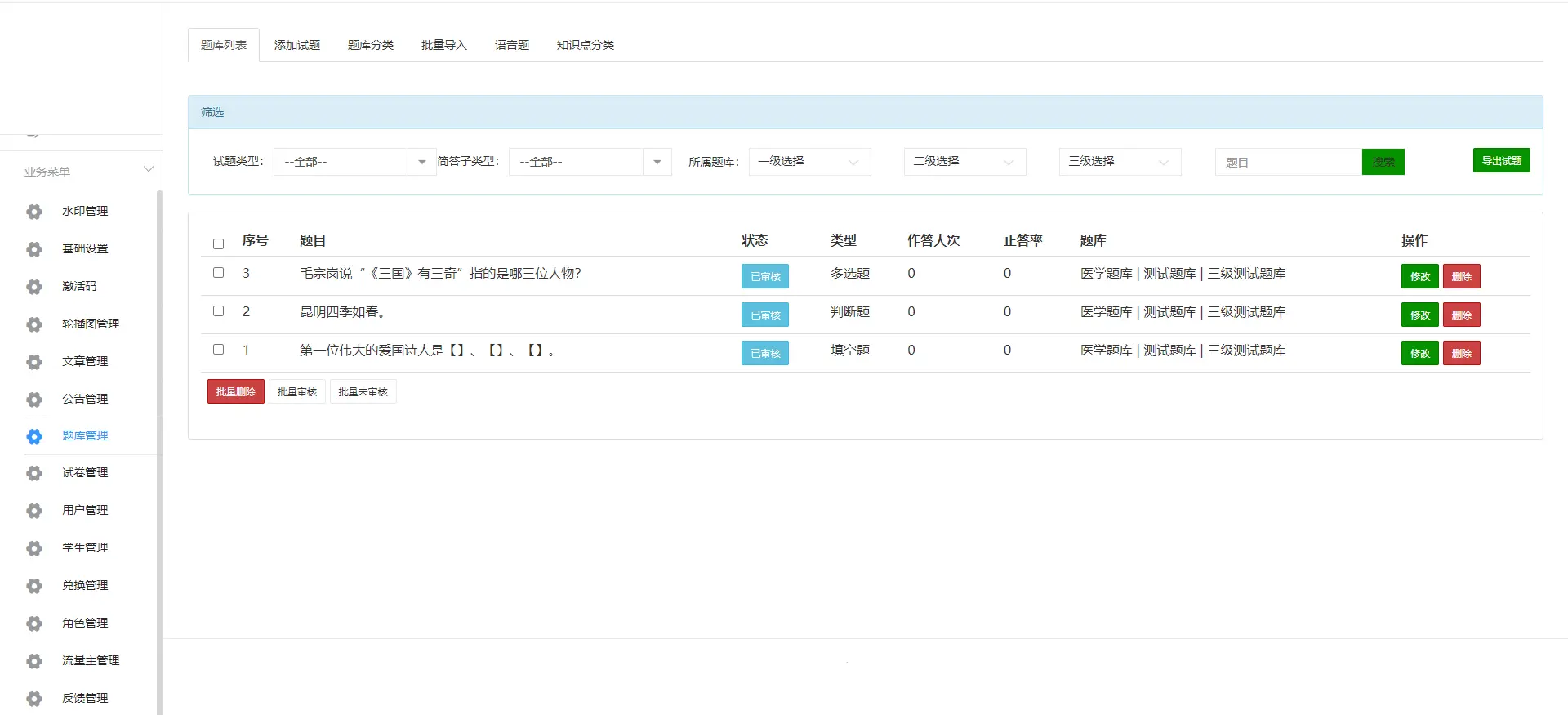Click the red 批量删除 button
The height and width of the screenshot is (715, 1568).
point(236,391)
